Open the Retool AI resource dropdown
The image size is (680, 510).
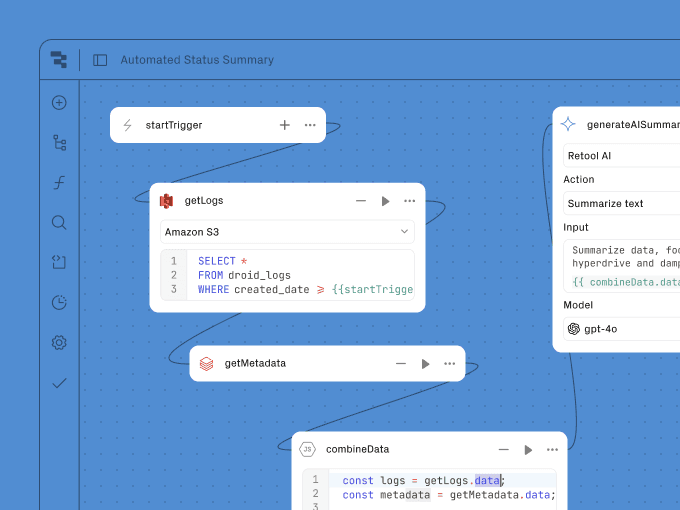click(x=622, y=156)
